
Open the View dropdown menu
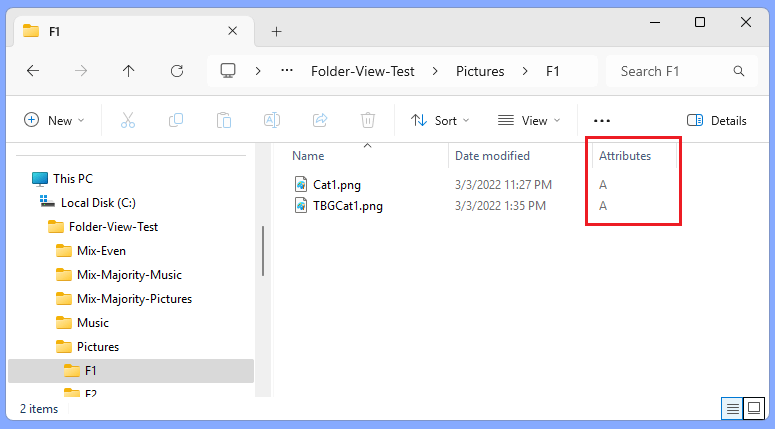click(x=529, y=120)
